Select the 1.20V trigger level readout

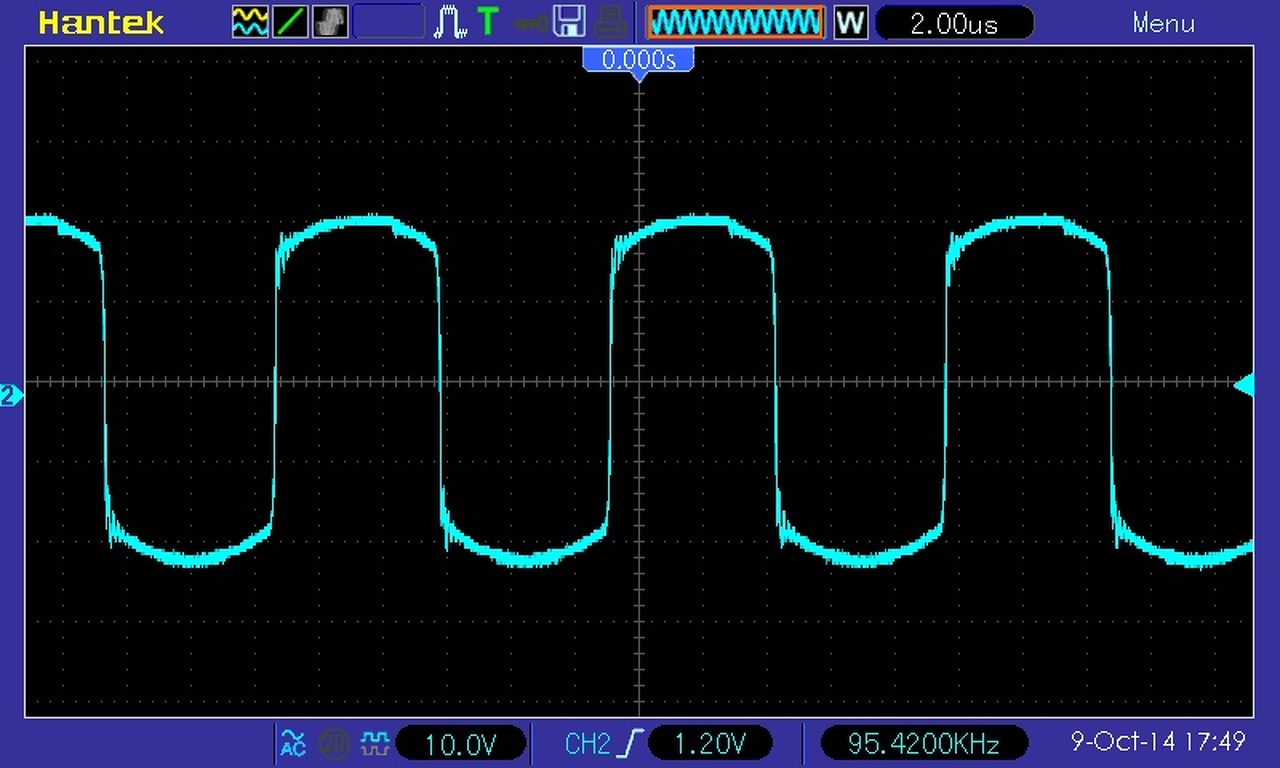(710, 743)
